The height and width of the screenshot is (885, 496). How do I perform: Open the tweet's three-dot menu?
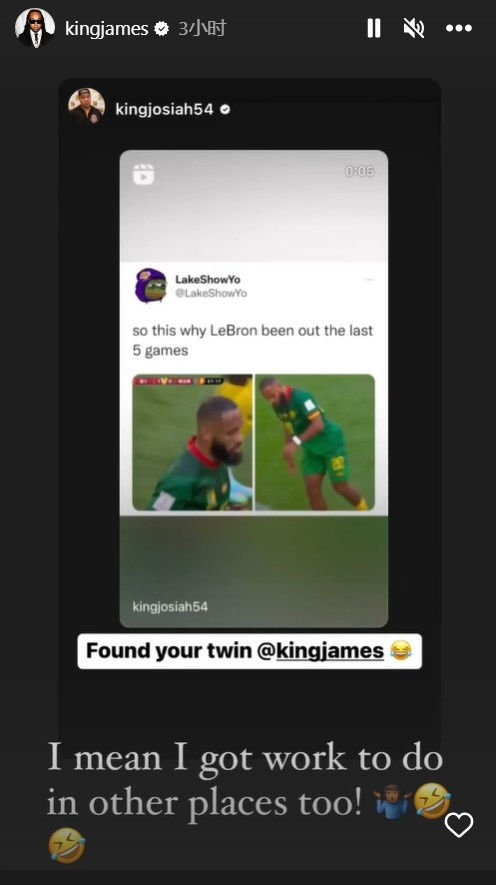(x=369, y=279)
